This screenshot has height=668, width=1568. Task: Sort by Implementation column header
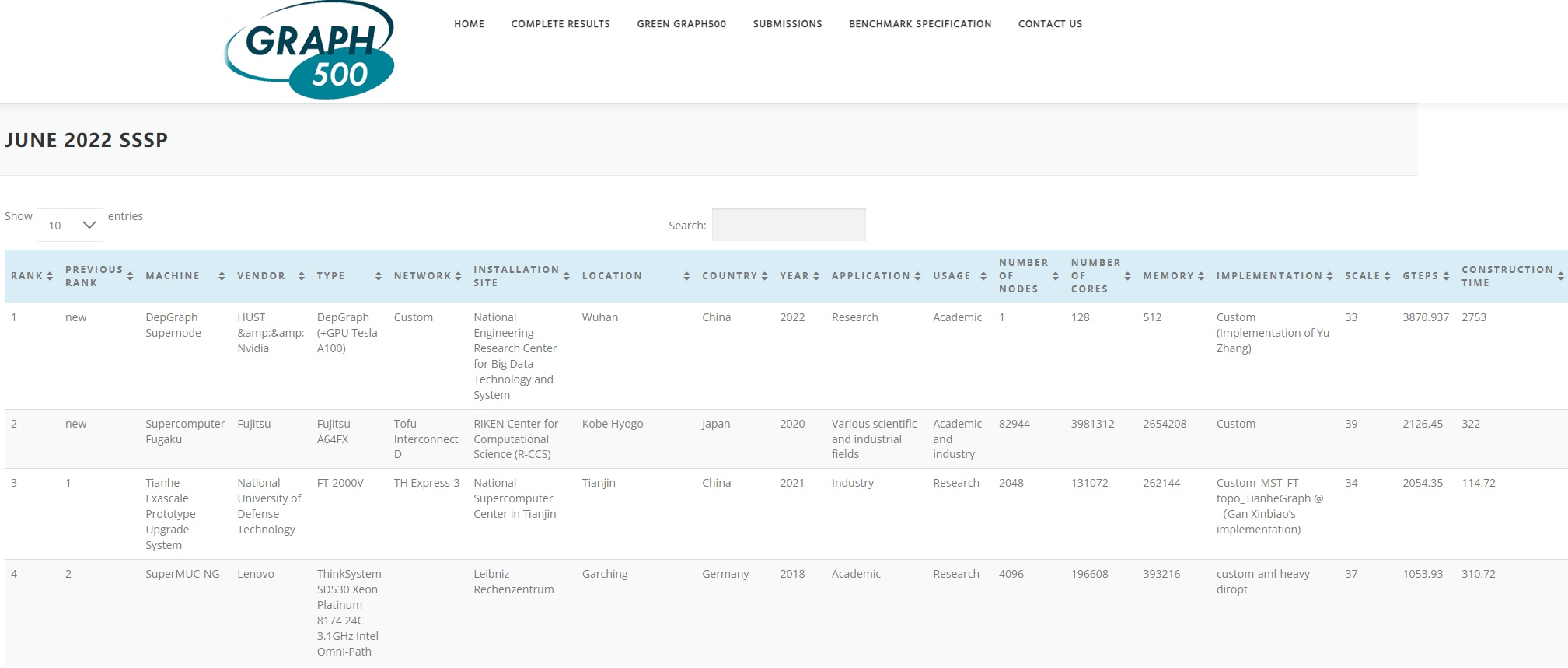(1269, 276)
